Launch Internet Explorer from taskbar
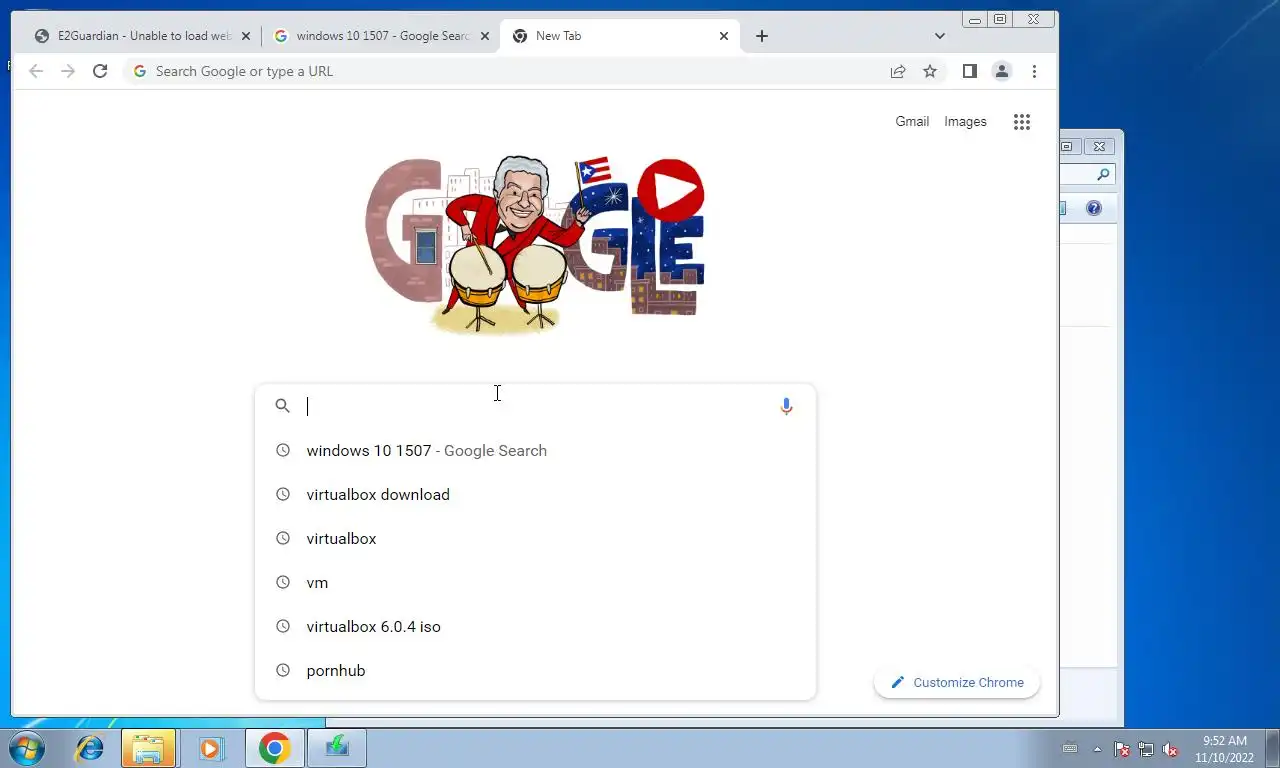 (89, 748)
